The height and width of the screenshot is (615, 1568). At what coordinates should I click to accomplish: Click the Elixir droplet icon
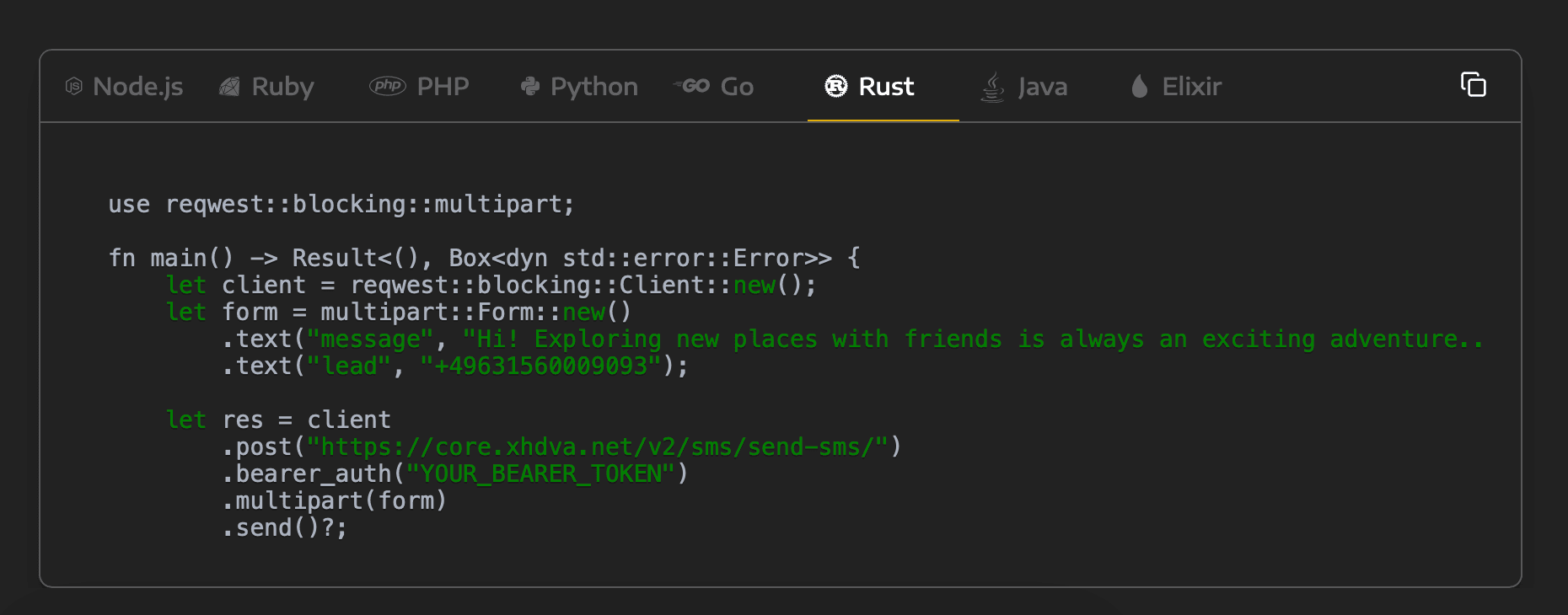click(1140, 86)
